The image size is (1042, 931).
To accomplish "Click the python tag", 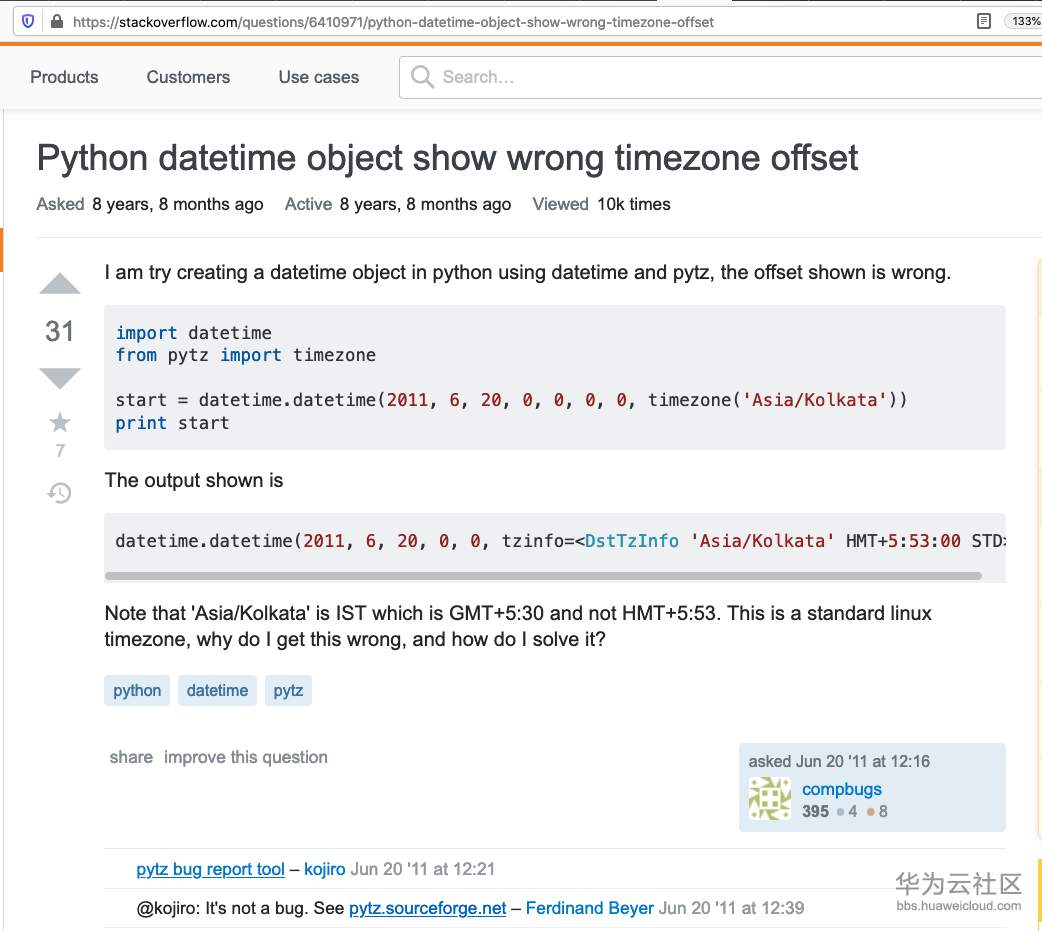I will [x=137, y=690].
